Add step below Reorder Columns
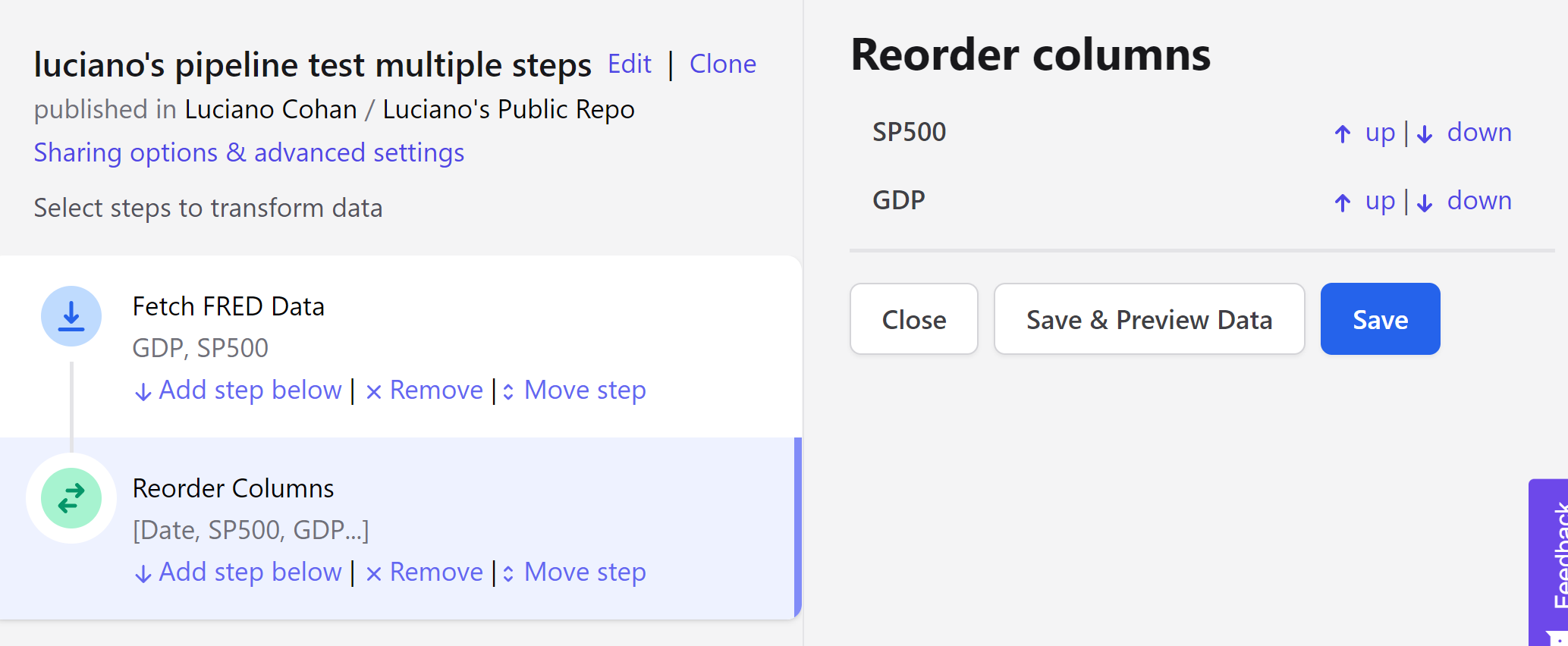The width and height of the screenshot is (1568, 646). (238, 572)
